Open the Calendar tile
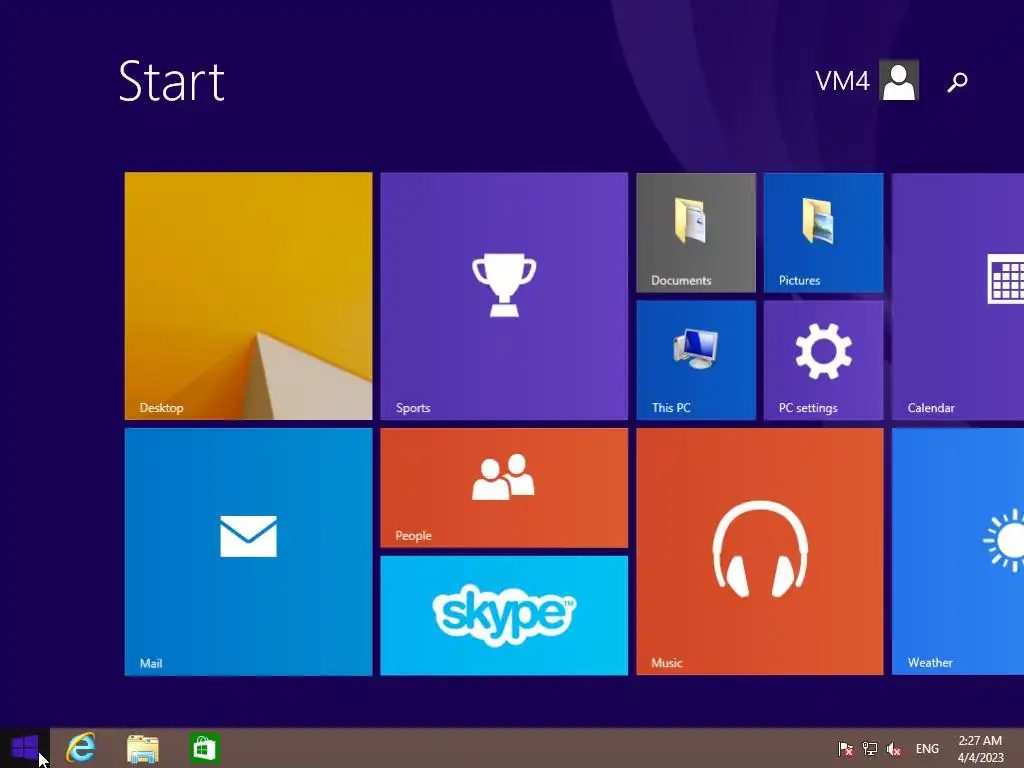The height and width of the screenshot is (768, 1024). click(958, 296)
